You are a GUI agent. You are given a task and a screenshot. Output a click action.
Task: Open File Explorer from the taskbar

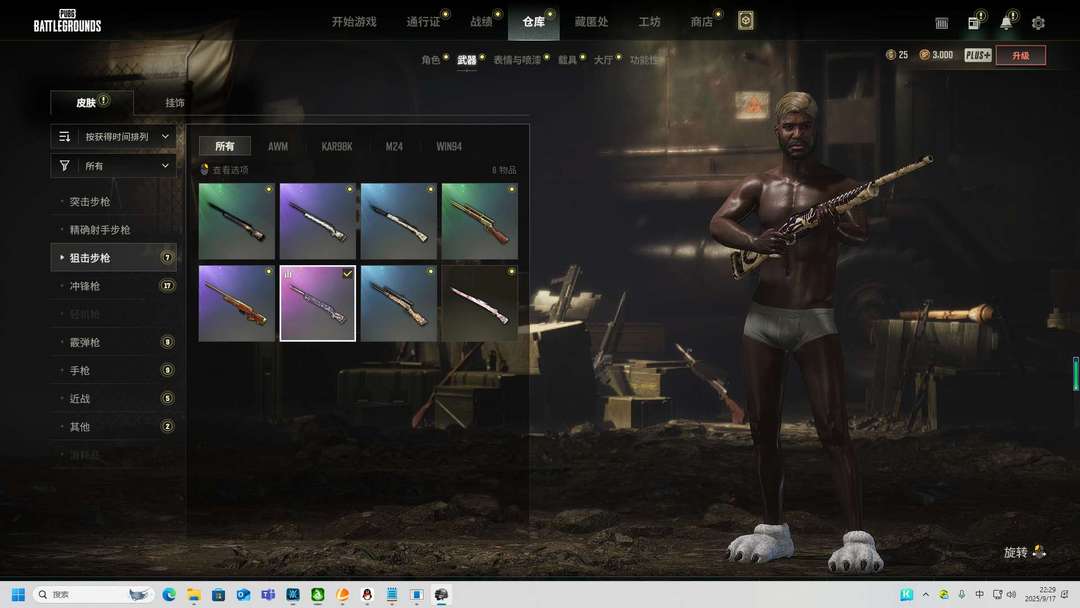pos(194,594)
